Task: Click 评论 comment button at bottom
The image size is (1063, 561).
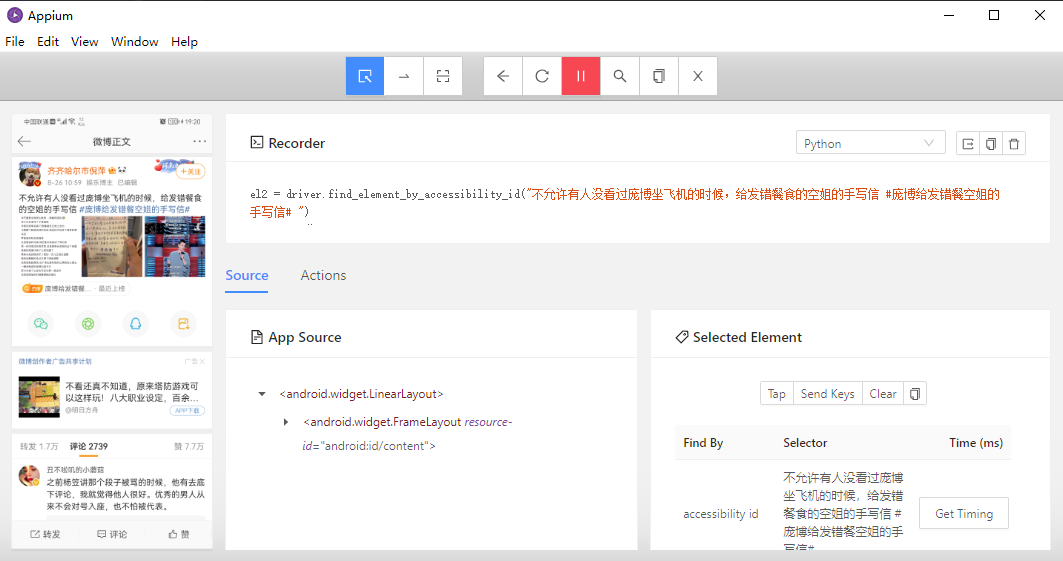Action: click(112, 534)
